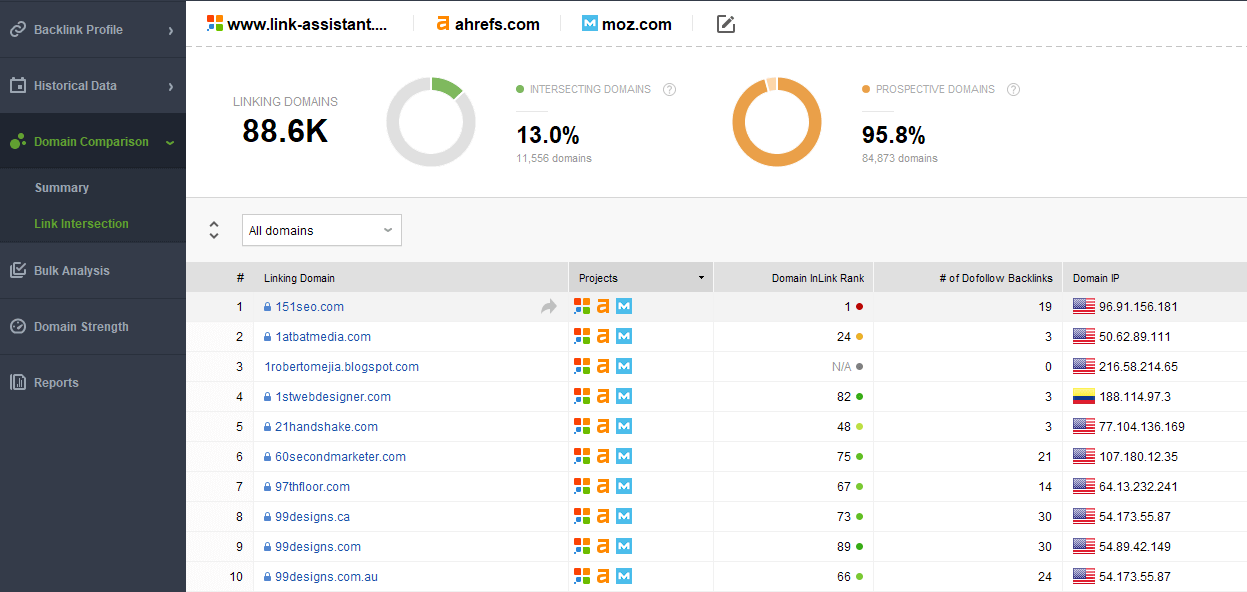Click ahrefs project icon in 99designs.com row
This screenshot has height=592, width=1247.
[x=603, y=547]
